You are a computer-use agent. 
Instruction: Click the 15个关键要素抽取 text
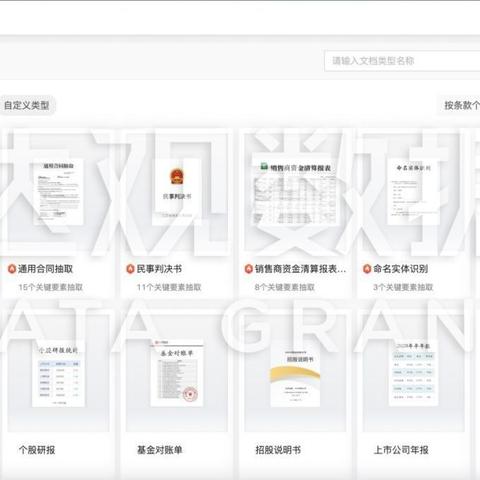(51, 287)
